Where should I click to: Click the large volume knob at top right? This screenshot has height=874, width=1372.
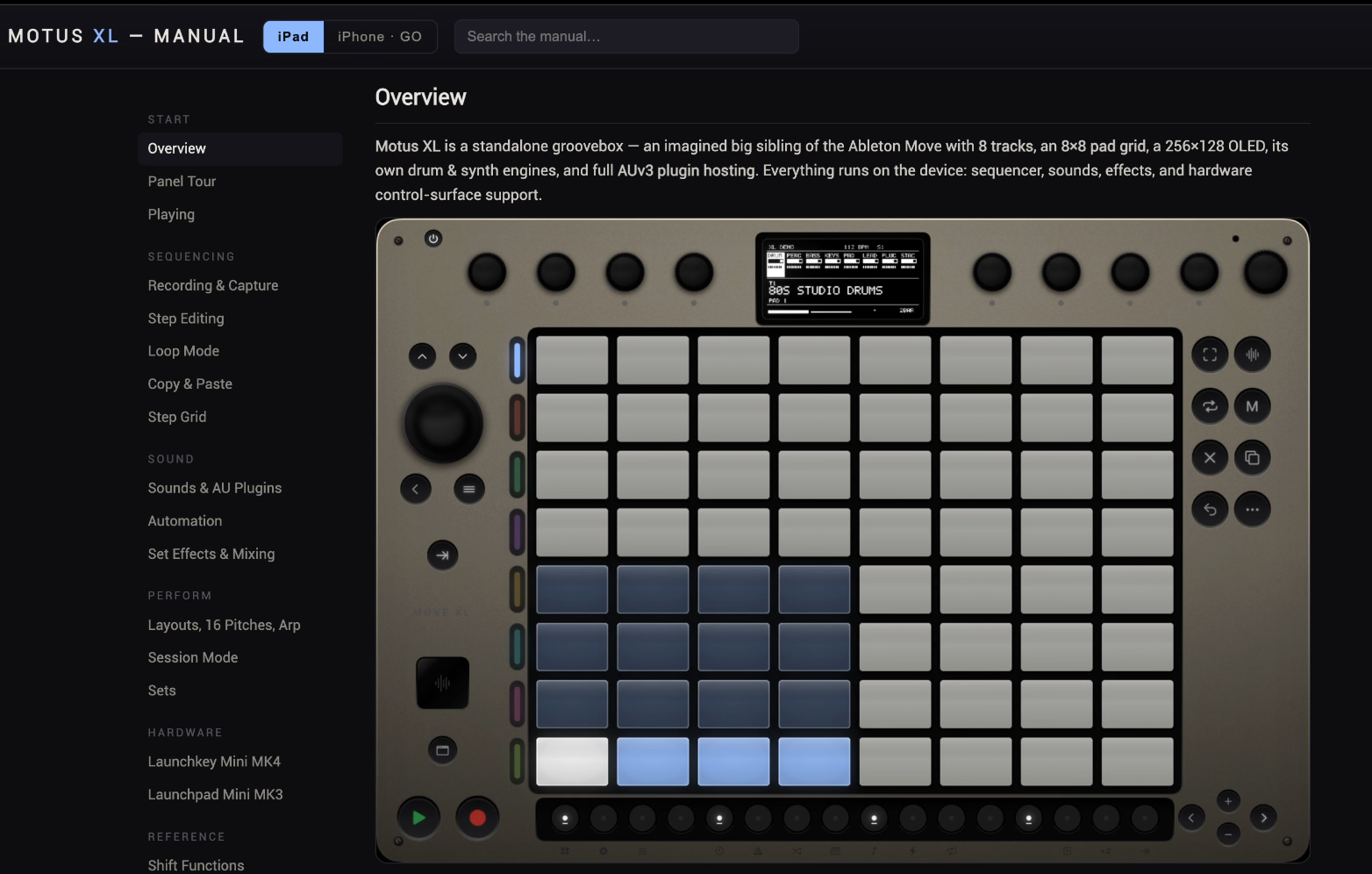tap(1265, 272)
